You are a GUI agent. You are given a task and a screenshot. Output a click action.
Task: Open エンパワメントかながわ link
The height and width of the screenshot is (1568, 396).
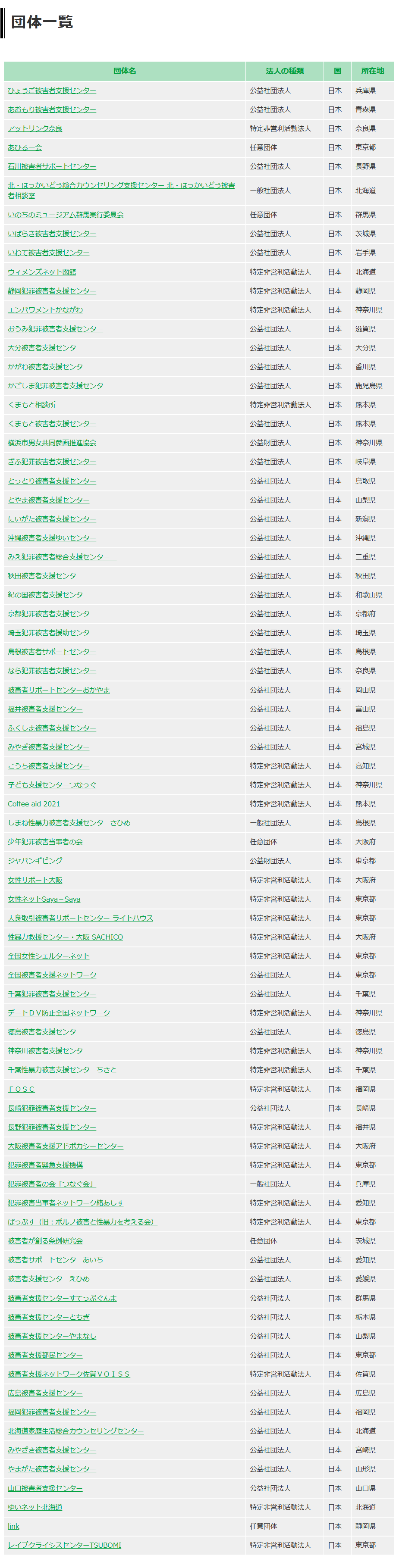tap(45, 309)
